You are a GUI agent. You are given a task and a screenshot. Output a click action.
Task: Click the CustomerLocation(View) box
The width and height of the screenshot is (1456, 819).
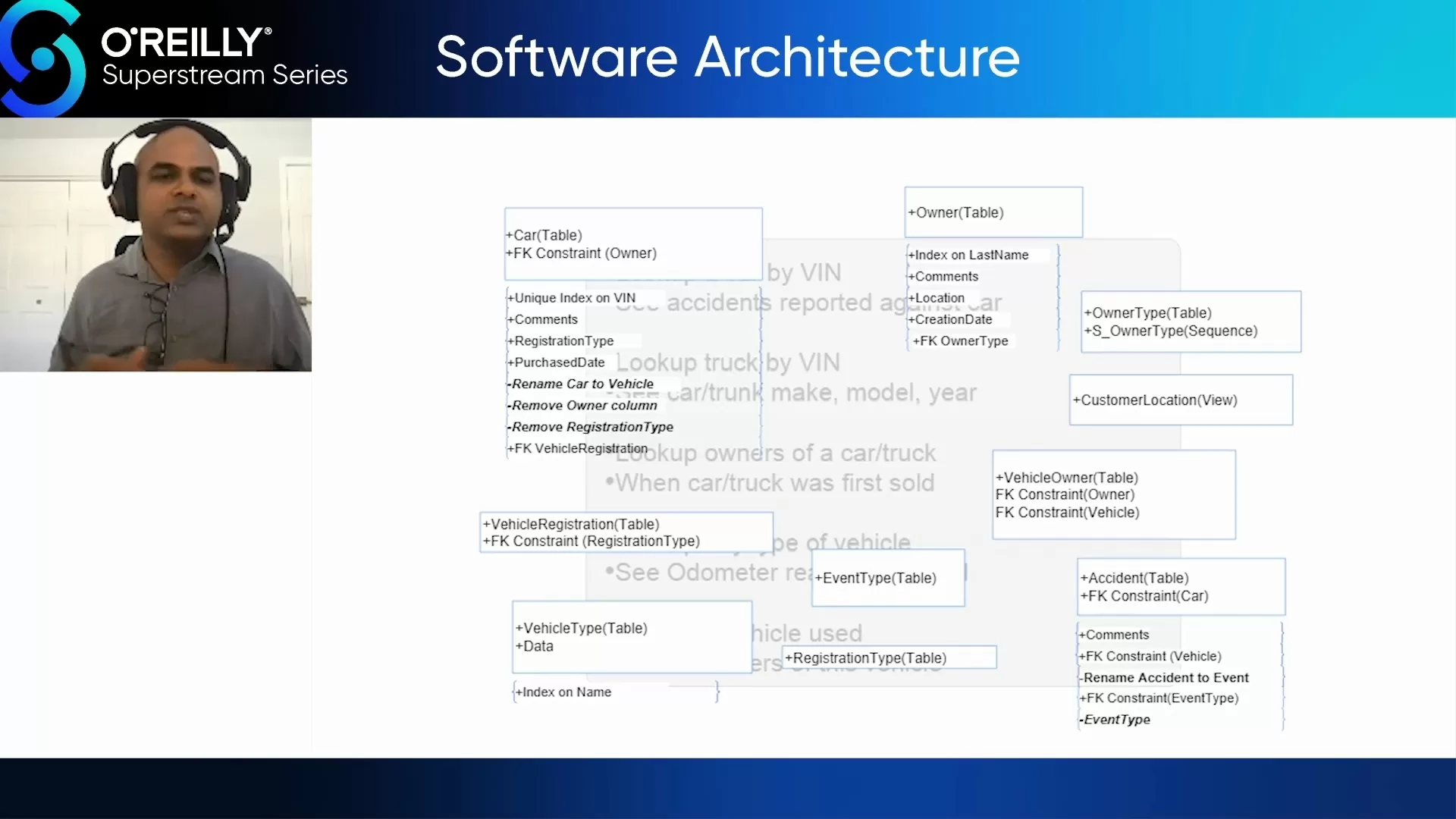click(1181, 400)
